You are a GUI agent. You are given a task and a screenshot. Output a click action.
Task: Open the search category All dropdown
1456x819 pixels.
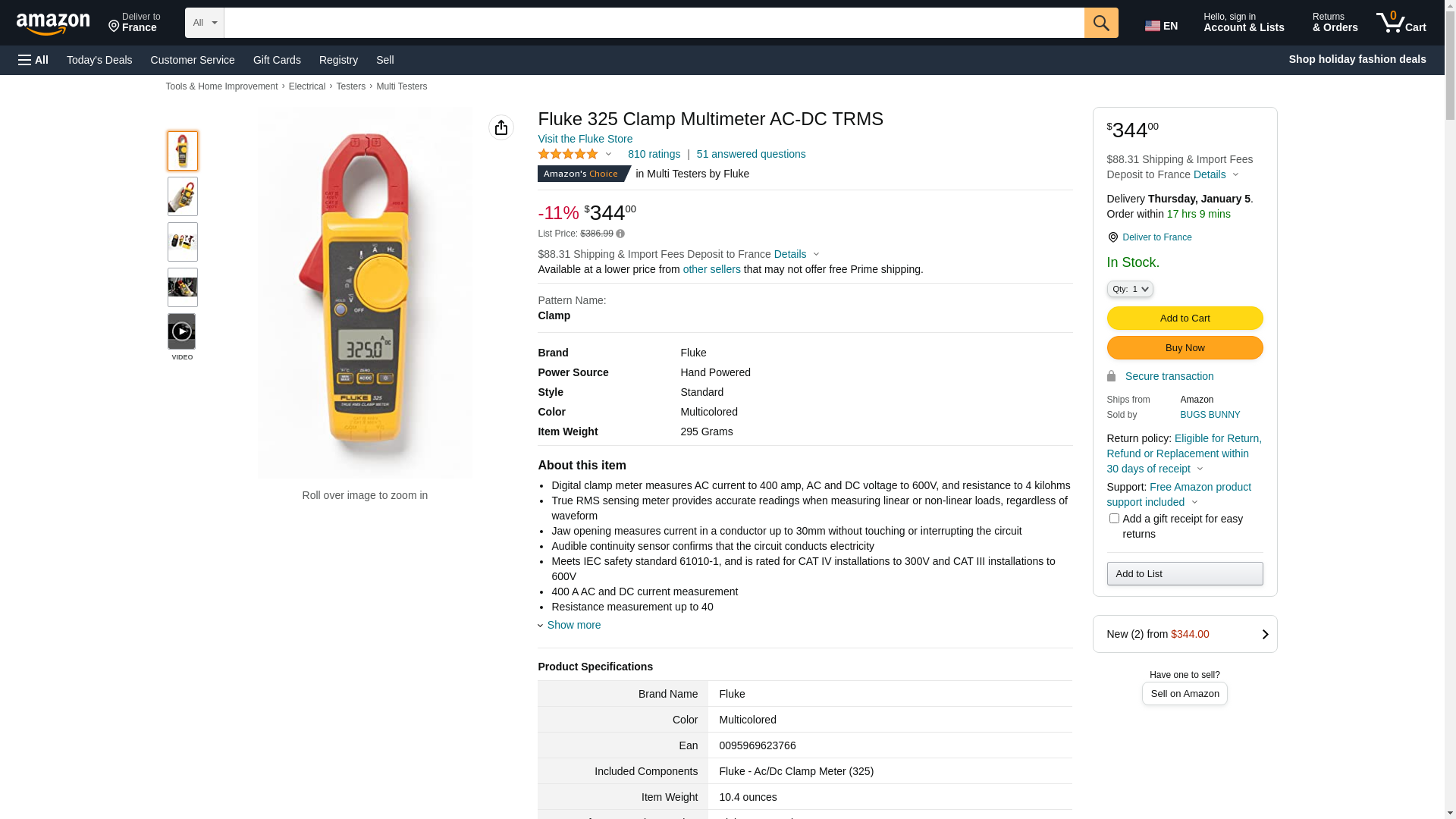click(x=204, y=23)
